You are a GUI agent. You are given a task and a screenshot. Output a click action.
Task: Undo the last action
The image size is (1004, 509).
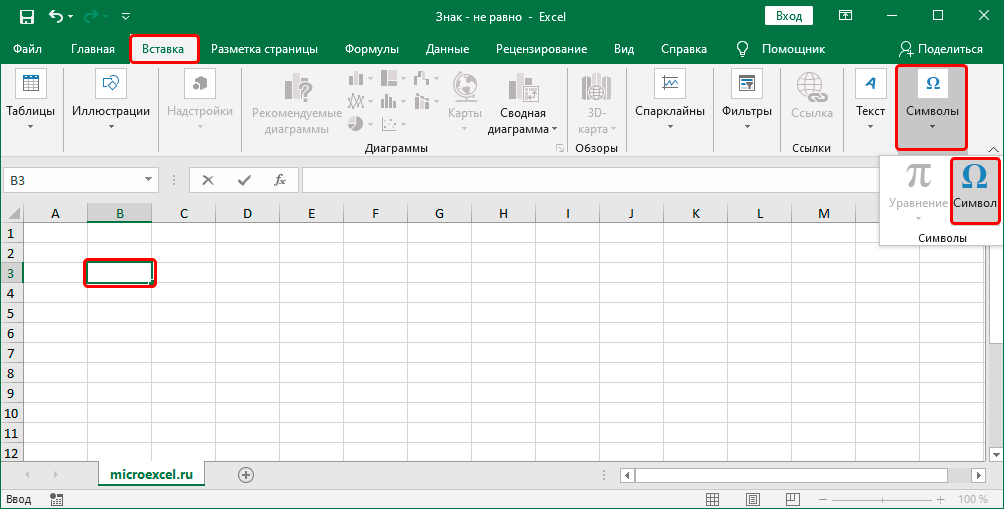point(56,17)
